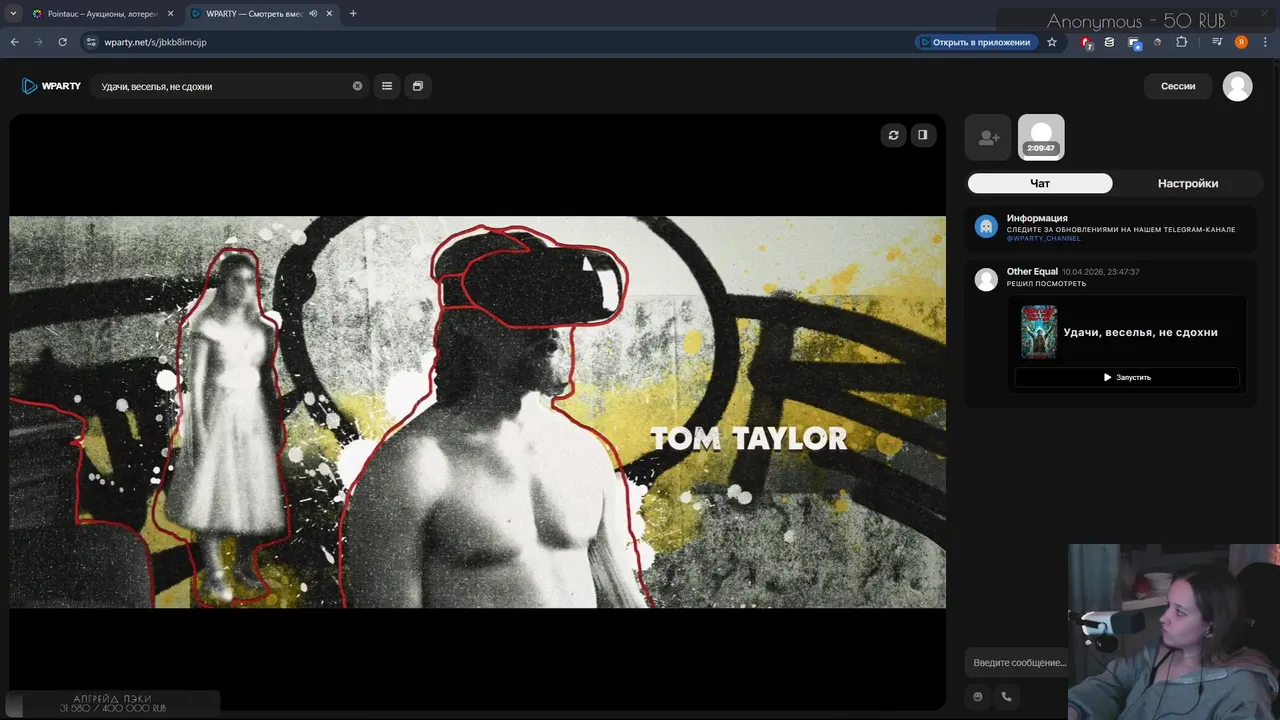
Task: Go back with the browser back arrow
Action: (x=14, y=42)
